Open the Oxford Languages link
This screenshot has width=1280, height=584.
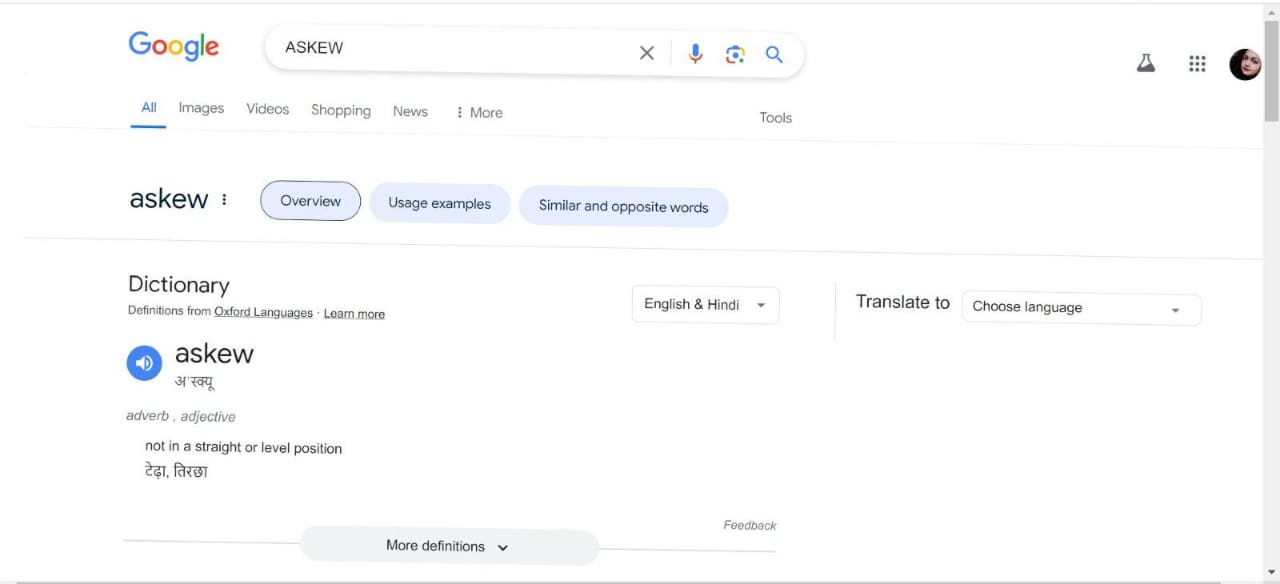coord(262,311)
